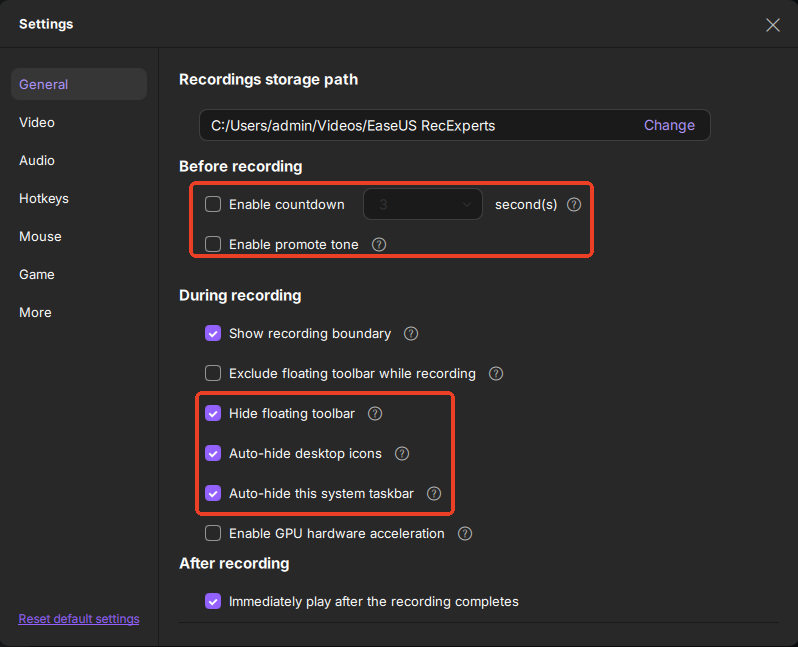This screenshot has width=798, height=647.
Task: Click the During recording heading
Action: (240, 296)
